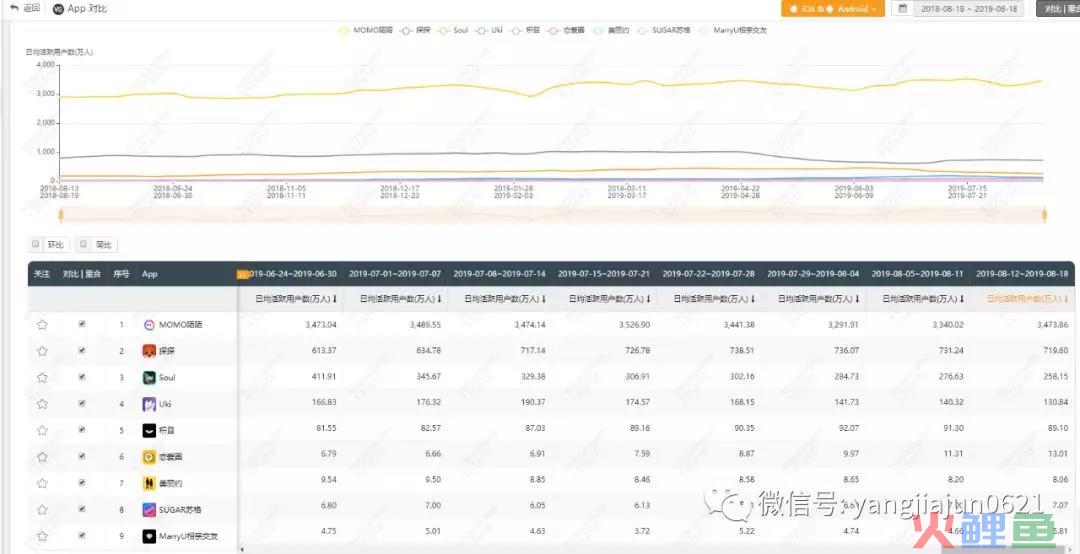Star the MOMO陌陌 app row
Viewport: 1080px width, 554px height.
[x=42, y=325]
